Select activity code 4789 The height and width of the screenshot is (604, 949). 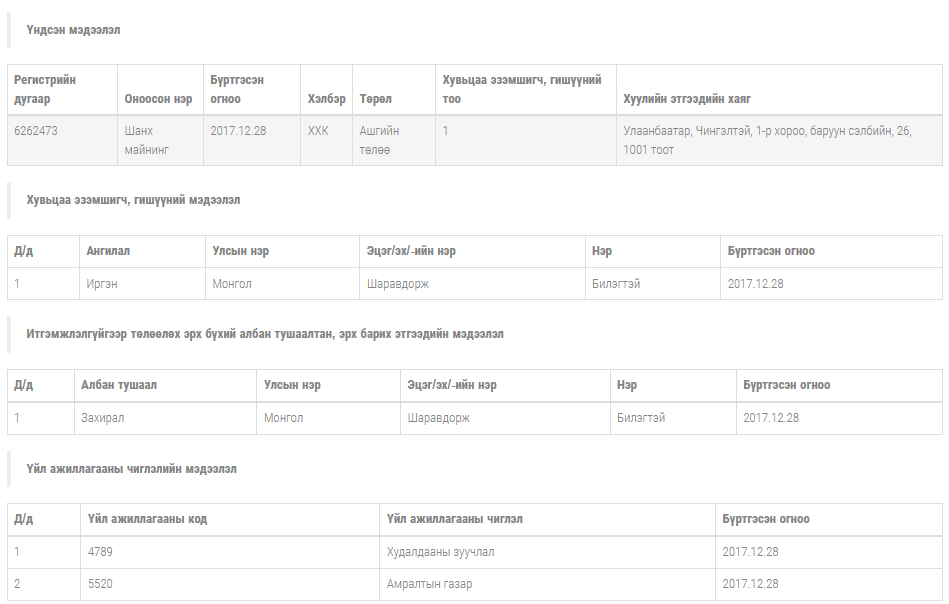[101, 552]
